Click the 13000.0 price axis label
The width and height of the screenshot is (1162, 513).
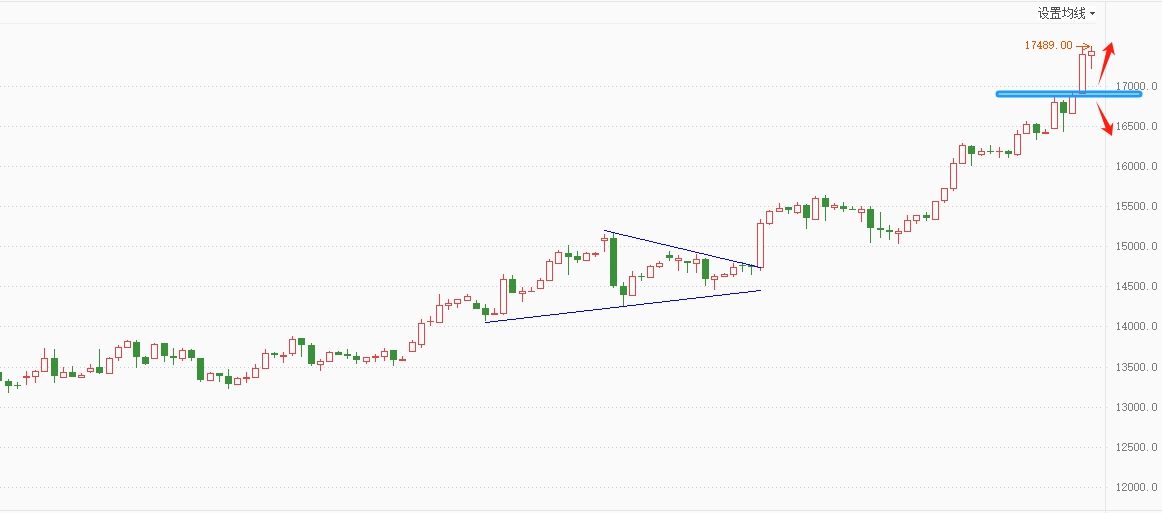click(x=1139, y=407)
